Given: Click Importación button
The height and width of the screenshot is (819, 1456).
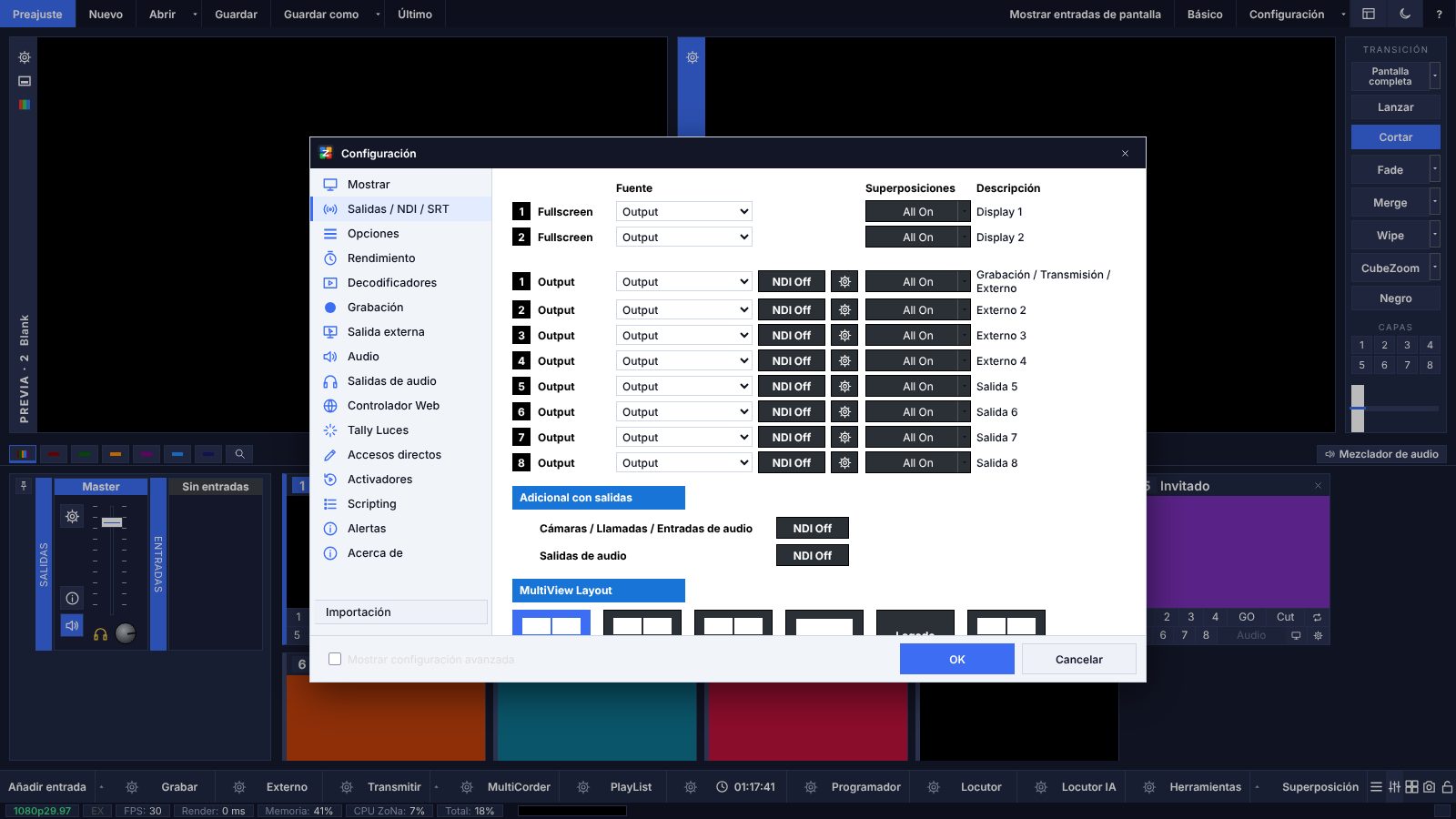Looking at the screenshot, I should click(400, 612).
